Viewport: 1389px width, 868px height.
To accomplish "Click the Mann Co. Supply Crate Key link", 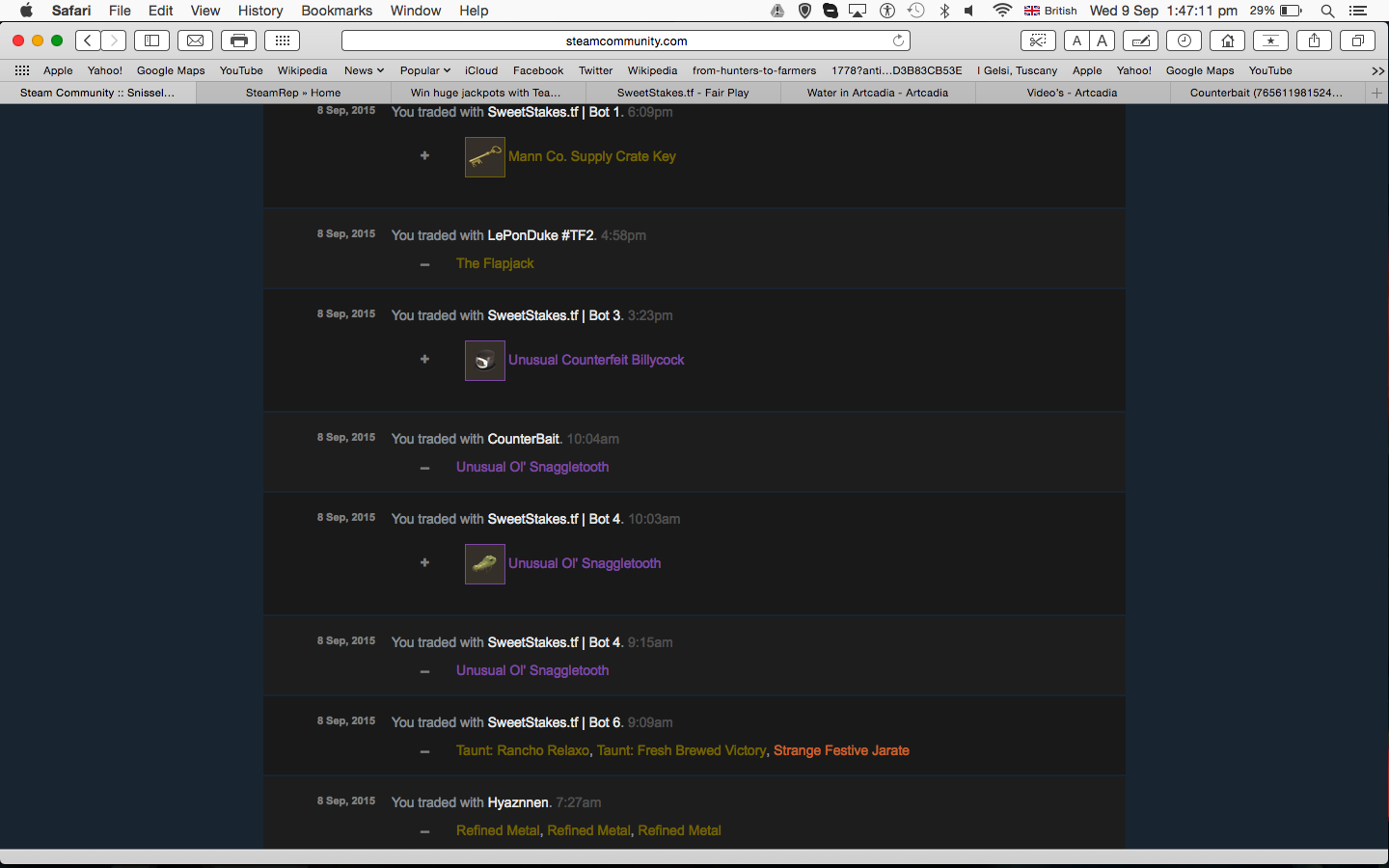I will pos(591,156).
